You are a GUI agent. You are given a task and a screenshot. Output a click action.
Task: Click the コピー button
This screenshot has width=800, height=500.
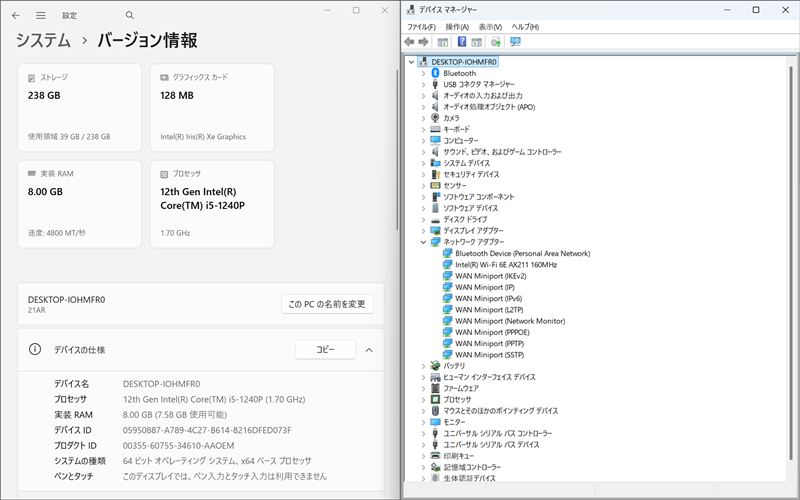pyautogui.click(x=325, y=350)
